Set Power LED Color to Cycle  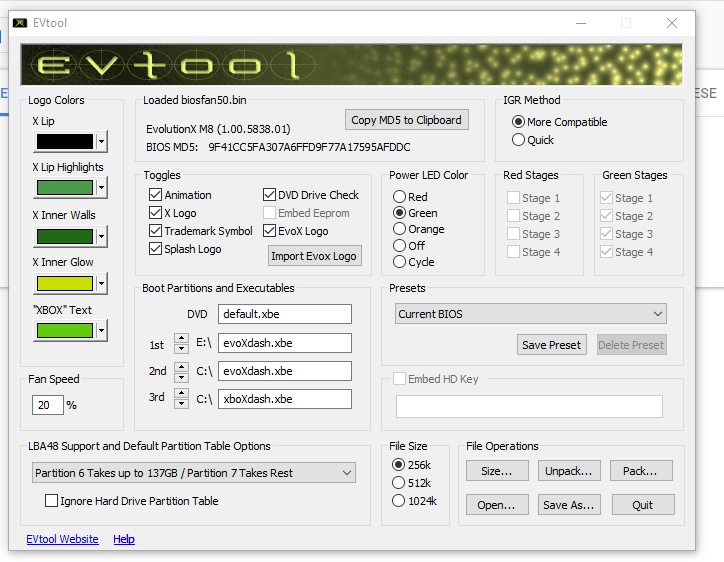click(x=414, y=262)
